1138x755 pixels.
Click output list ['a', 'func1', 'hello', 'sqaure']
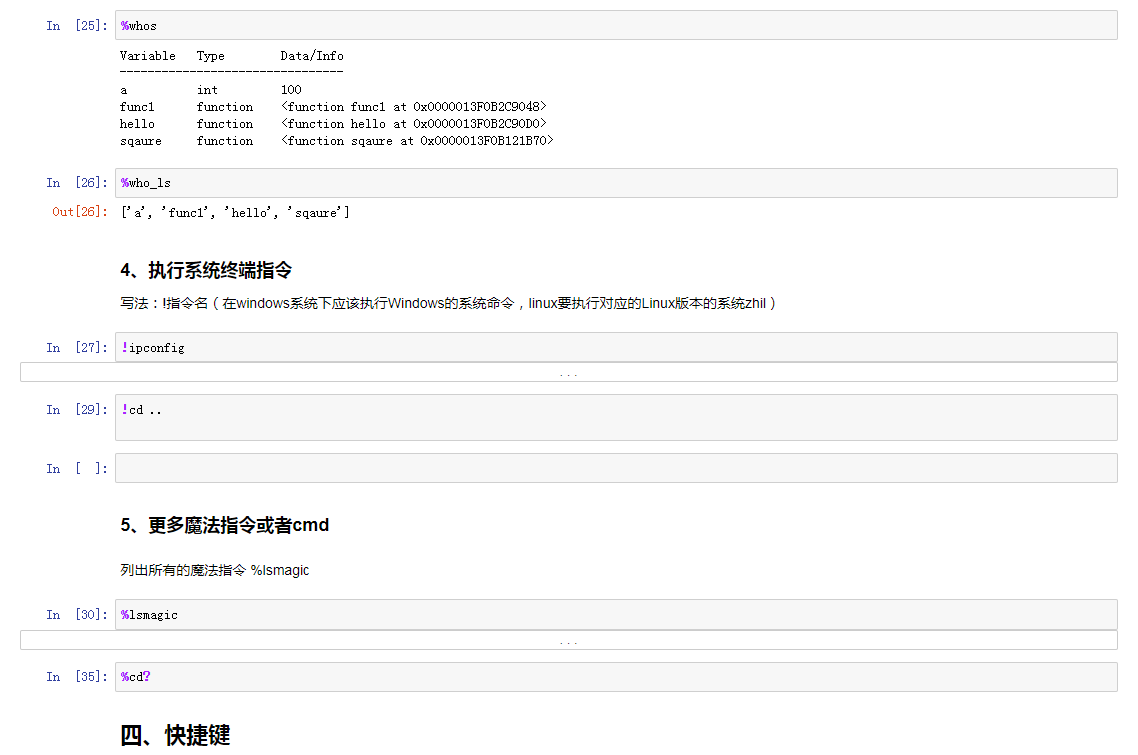pyautogui.click(x=235, y=212)
